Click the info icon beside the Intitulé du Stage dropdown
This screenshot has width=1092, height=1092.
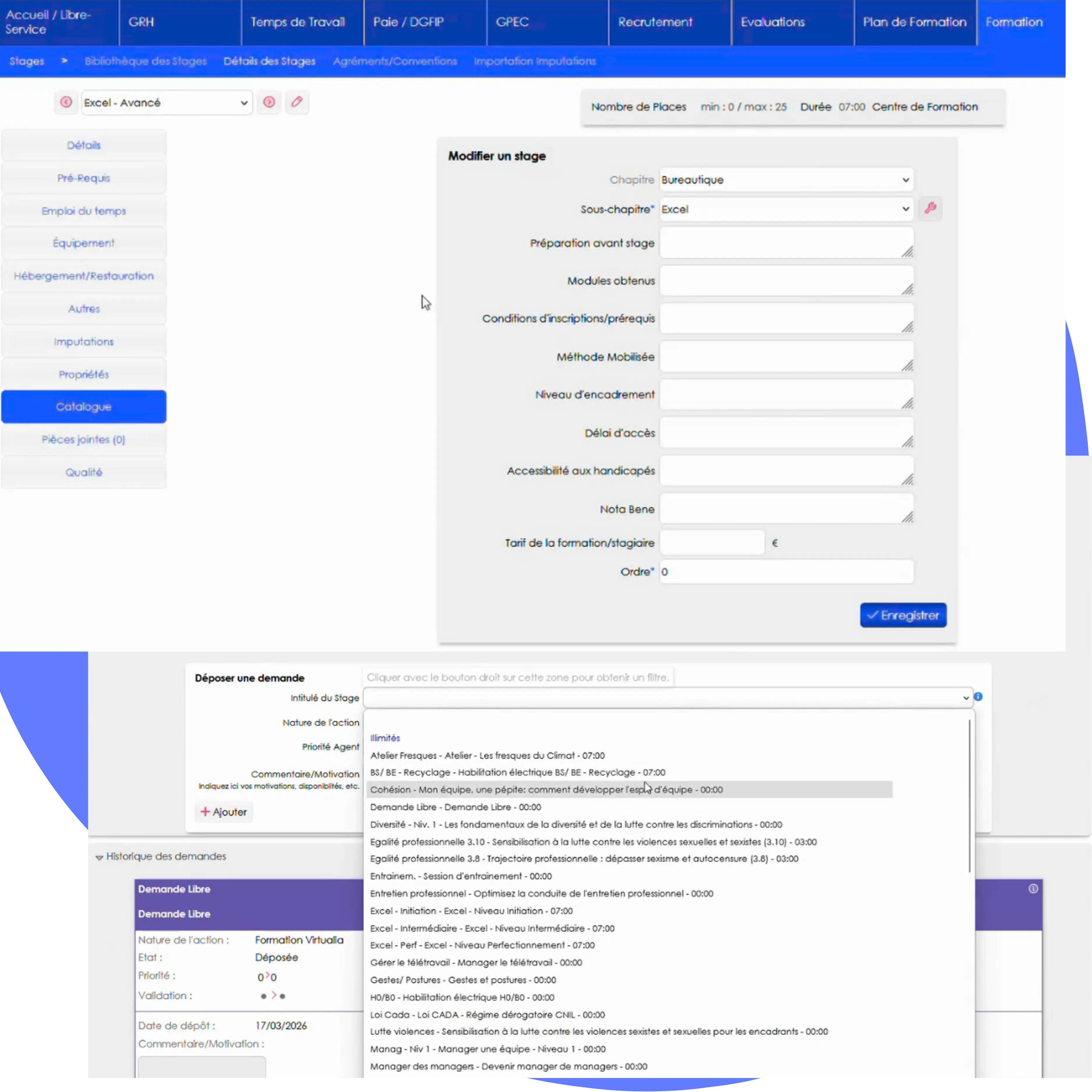pyautogui.click(x=978, y=697)
